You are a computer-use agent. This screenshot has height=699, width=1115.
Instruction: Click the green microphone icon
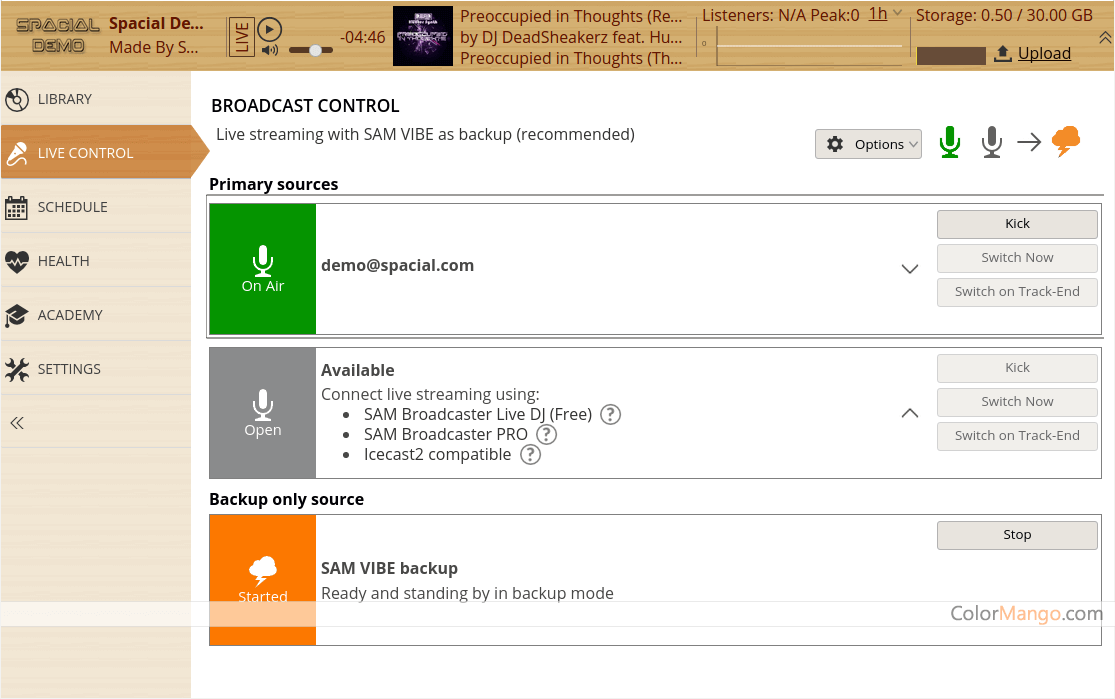tap(949, 143)
